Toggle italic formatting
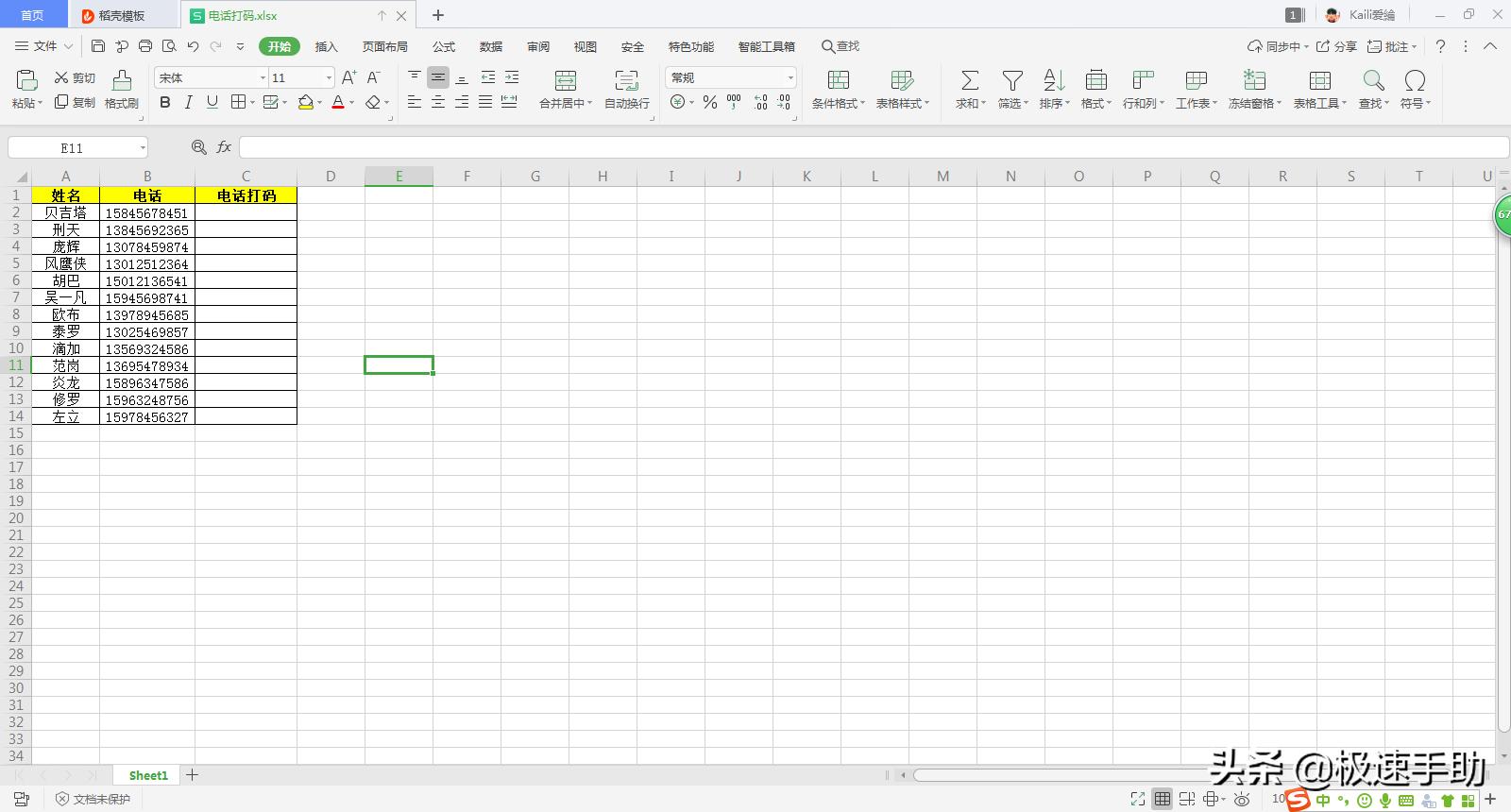This screenshot has width=1511, height=812. point(189,102)
